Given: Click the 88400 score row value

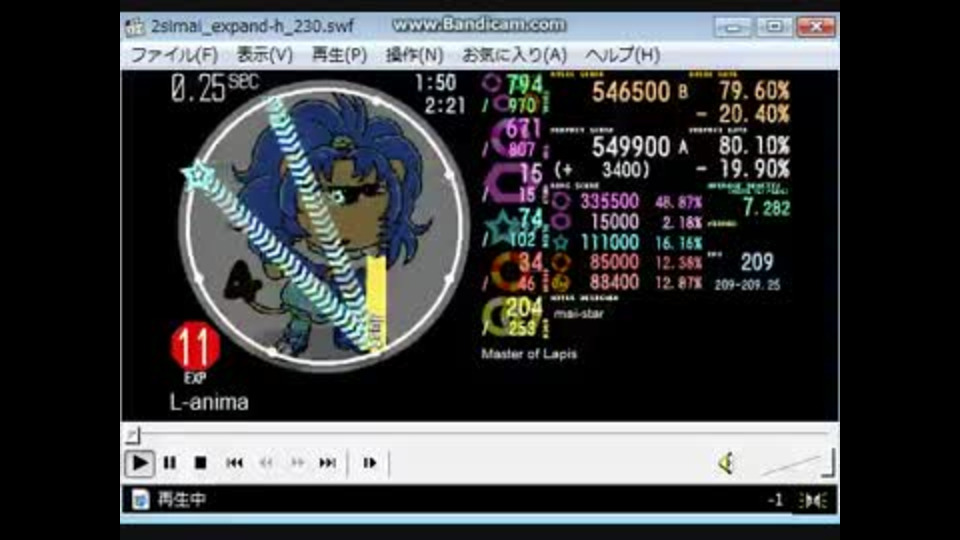Looking at the screenshot, I should (x=614, y=282).
